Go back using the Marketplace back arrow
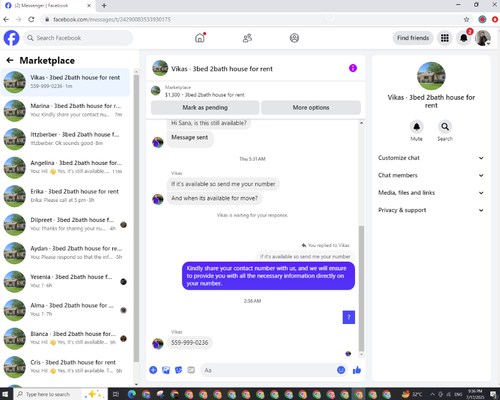Viewport: 500px width, 400px height. click(x=10, y=60)
